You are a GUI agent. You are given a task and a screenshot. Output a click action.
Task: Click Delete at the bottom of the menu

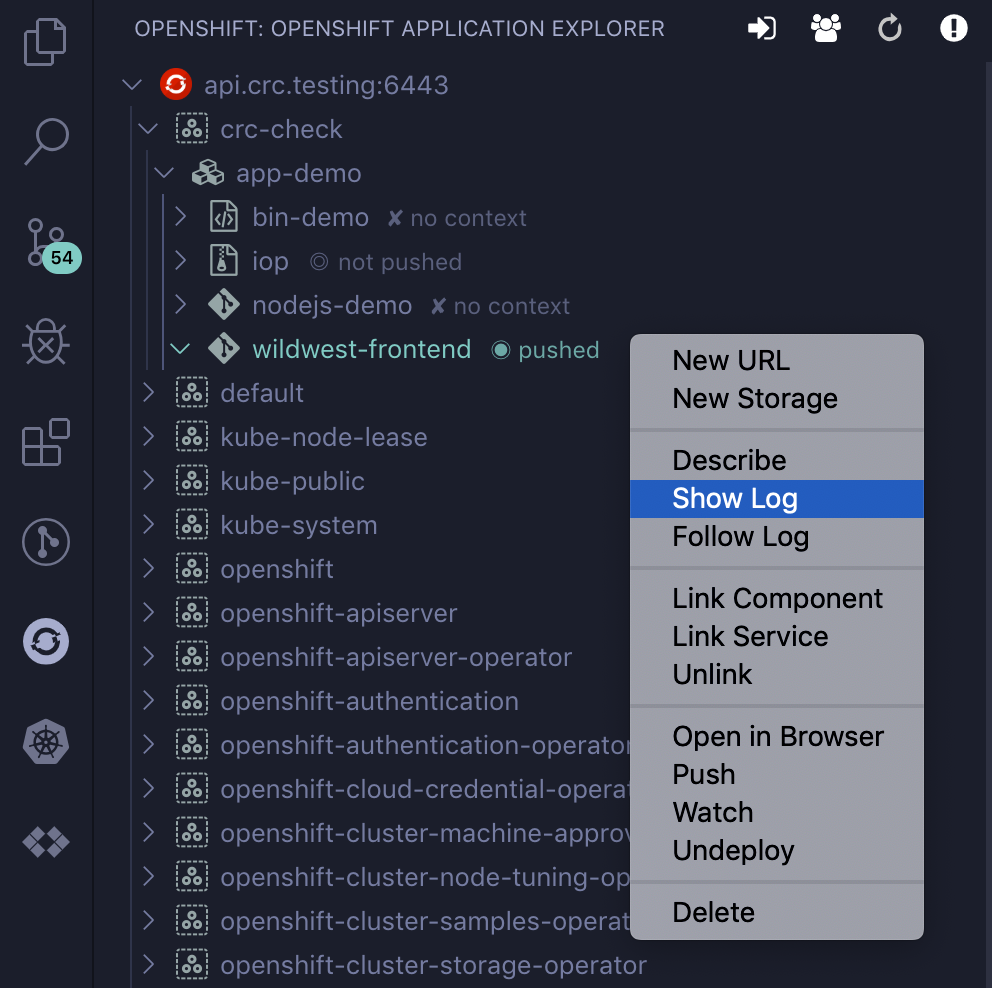point(714,911)
